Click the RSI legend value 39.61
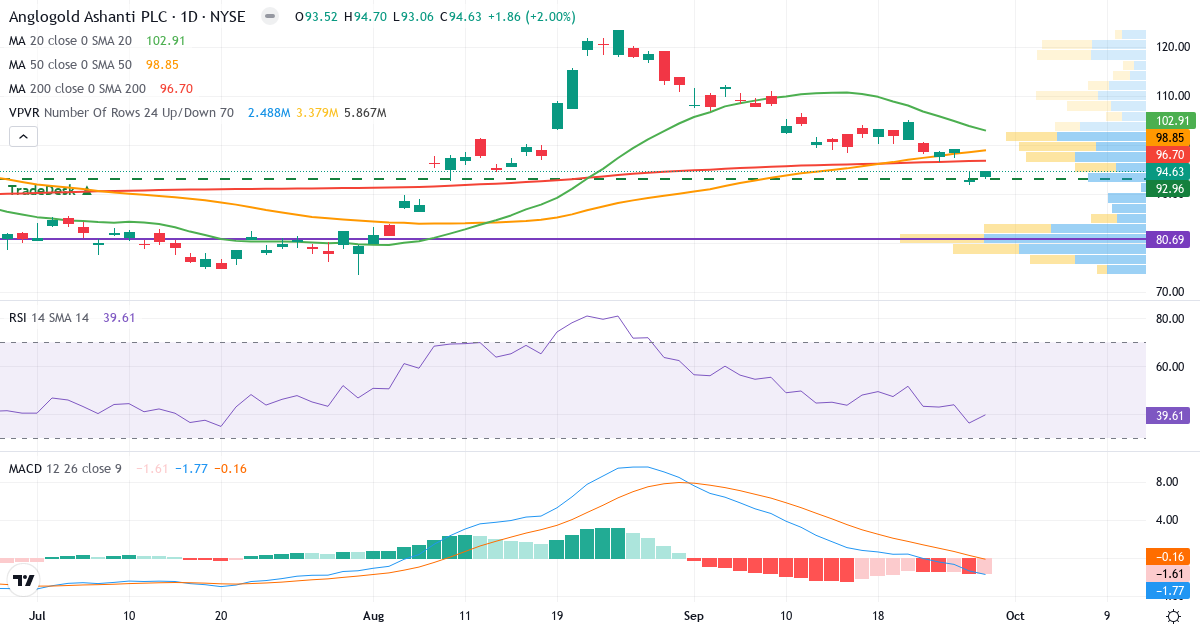This screenshot has height=630, width=1200. 119,317
